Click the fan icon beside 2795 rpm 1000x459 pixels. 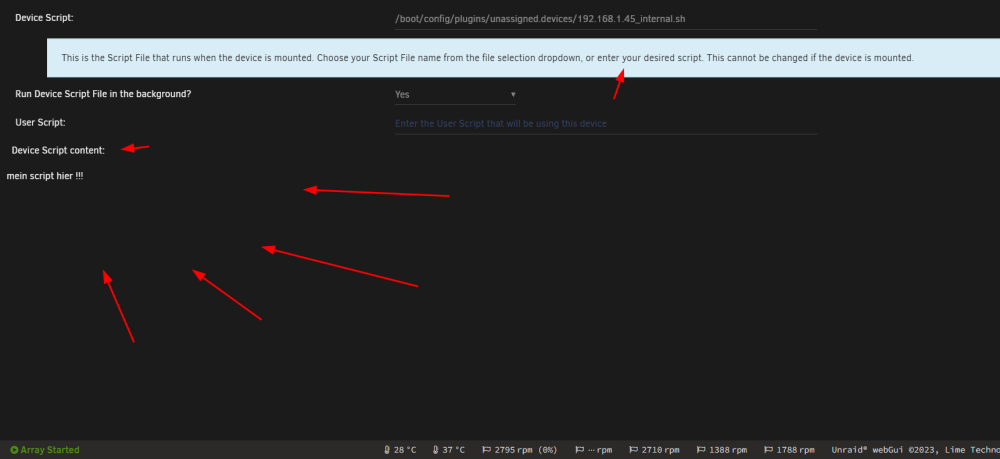click(x=486, y=450)
